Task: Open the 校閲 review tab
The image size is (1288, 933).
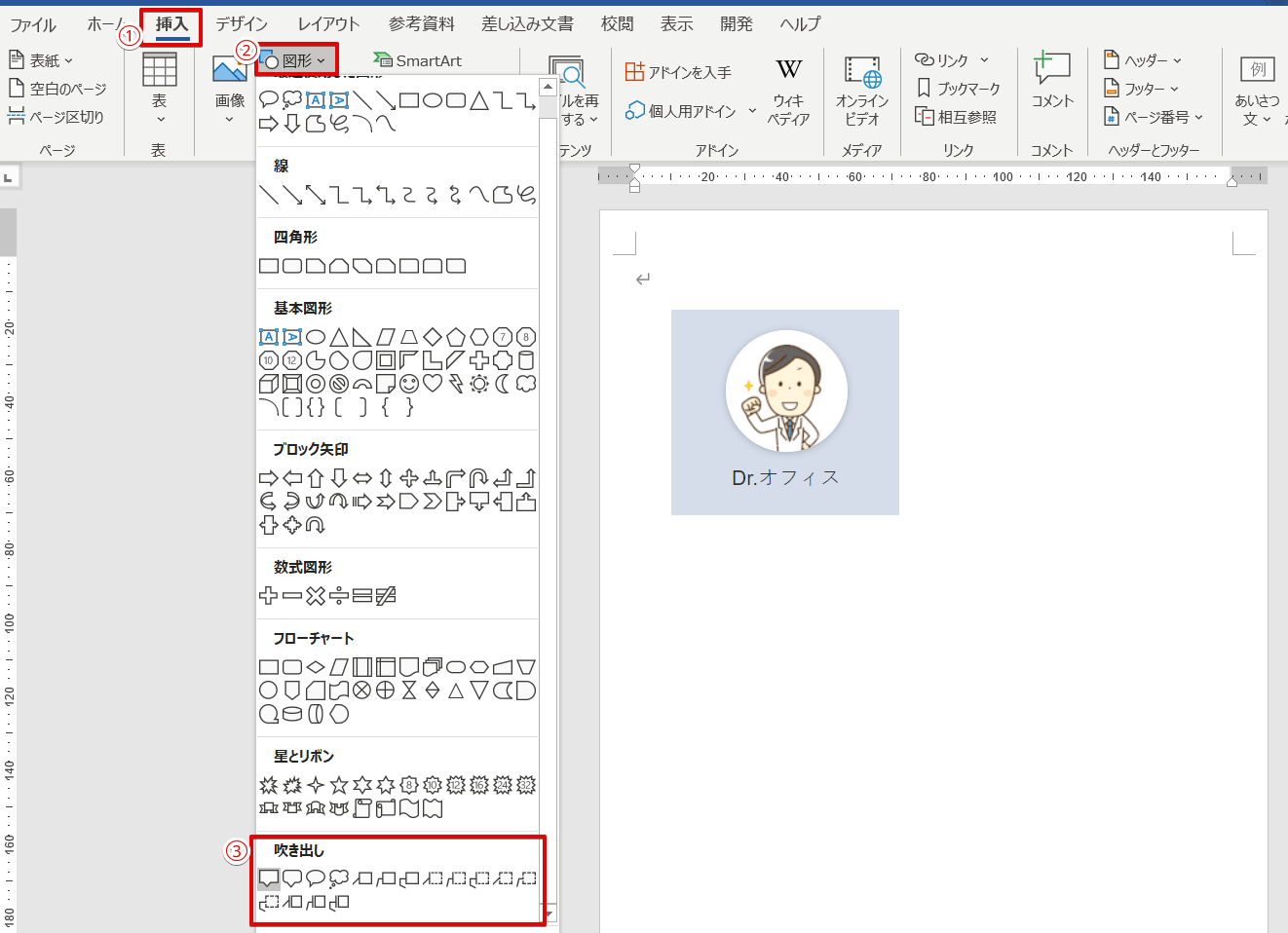Action: (618, 24)
